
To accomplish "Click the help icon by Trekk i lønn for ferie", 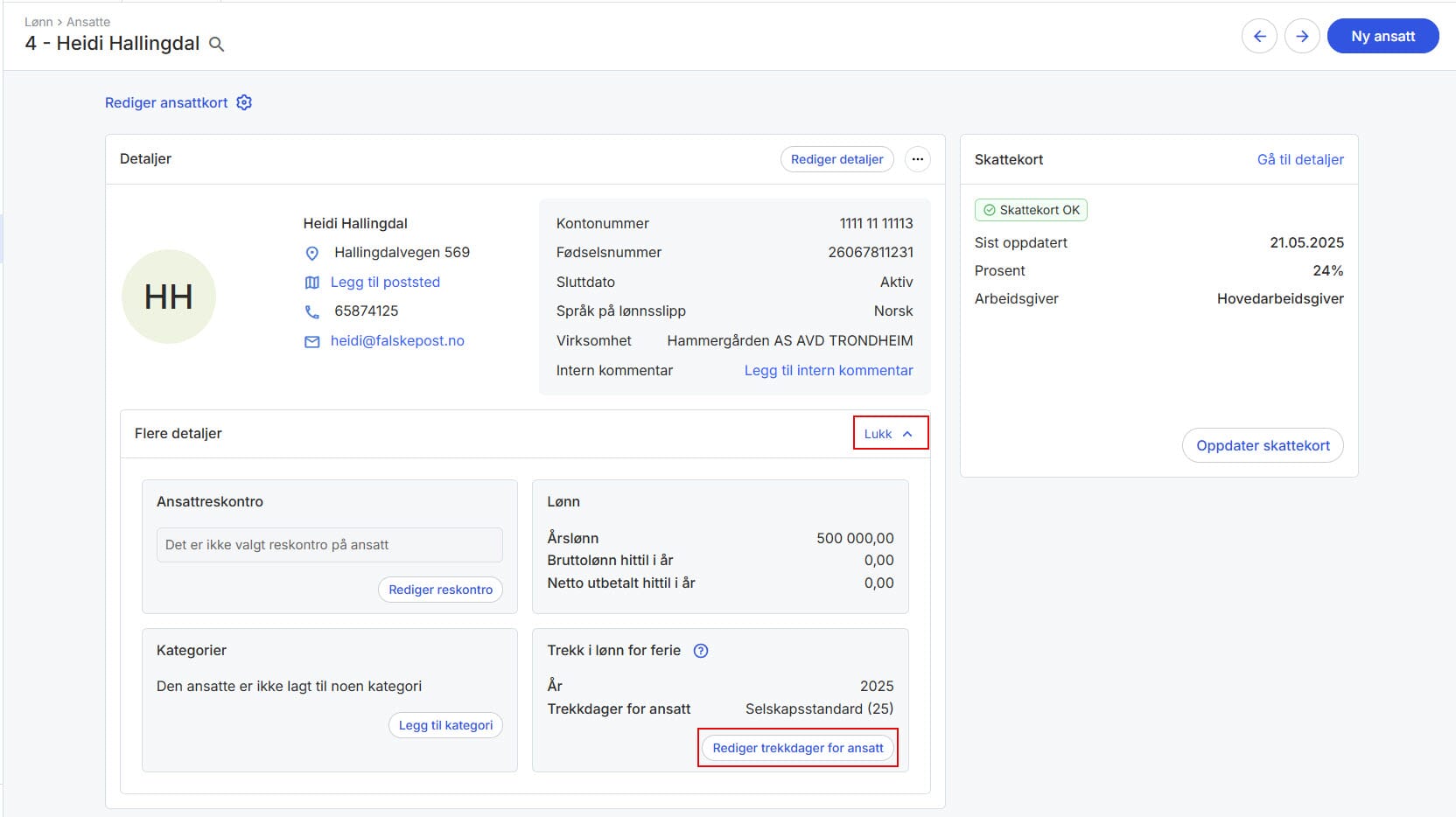I will [x=701, y=651].
